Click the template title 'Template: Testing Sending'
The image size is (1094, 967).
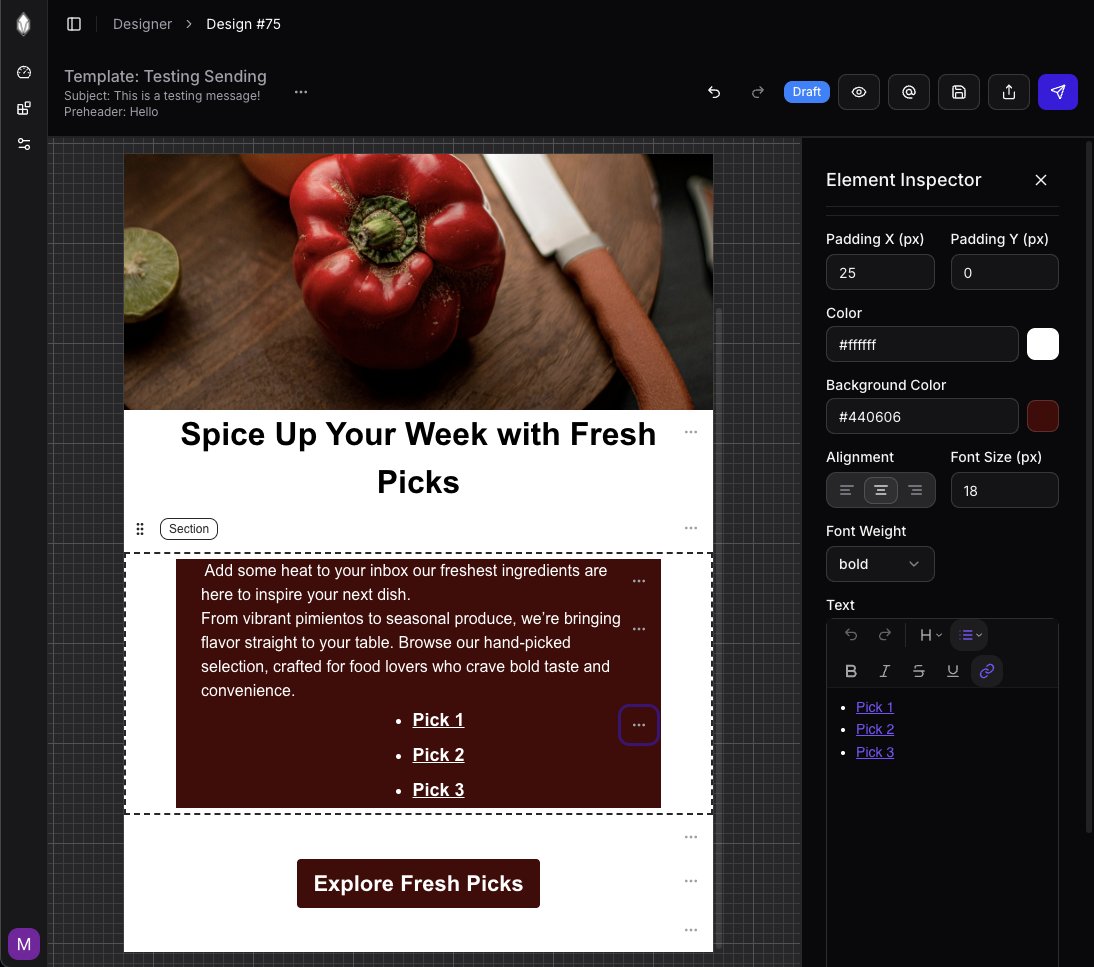click(x=165, y=76)
